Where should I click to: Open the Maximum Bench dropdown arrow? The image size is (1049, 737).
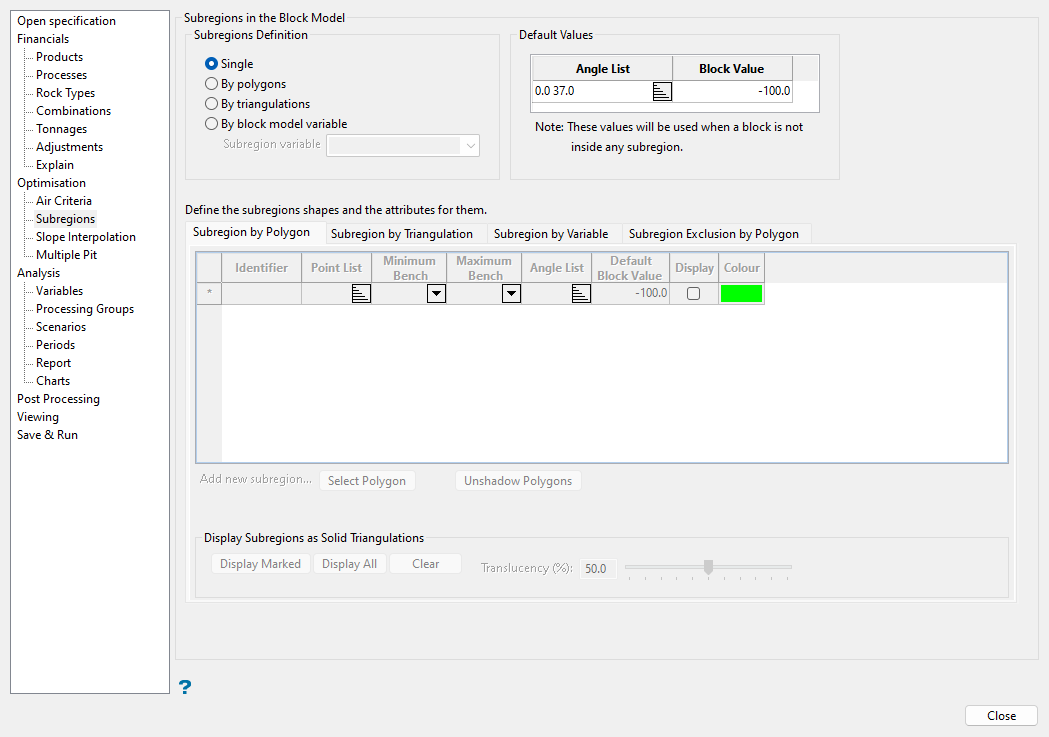tap(511, 294)
